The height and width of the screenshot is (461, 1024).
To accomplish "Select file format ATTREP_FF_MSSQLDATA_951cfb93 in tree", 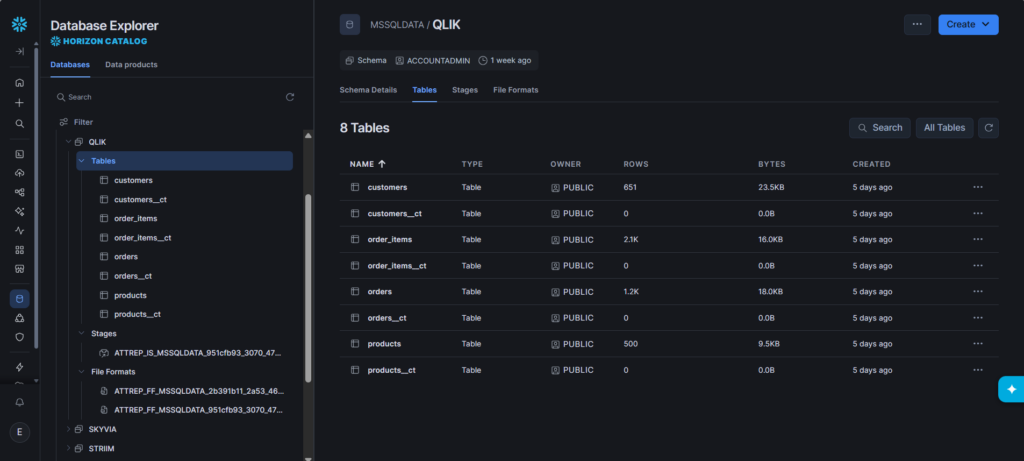I will point(199,410).
